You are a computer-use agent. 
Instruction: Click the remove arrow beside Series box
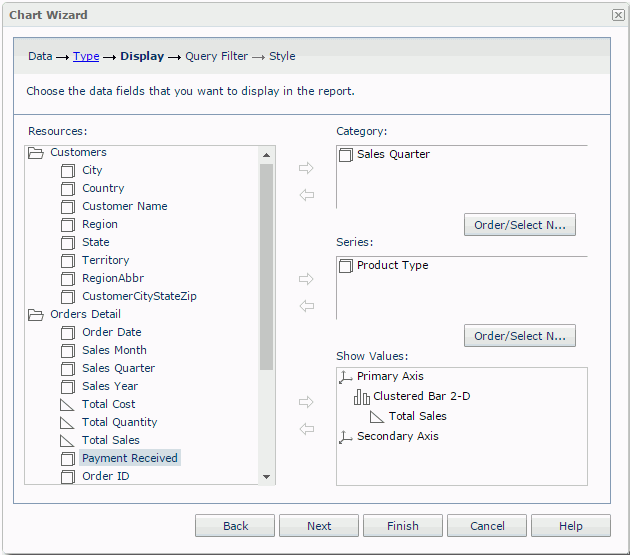point(307,306)
